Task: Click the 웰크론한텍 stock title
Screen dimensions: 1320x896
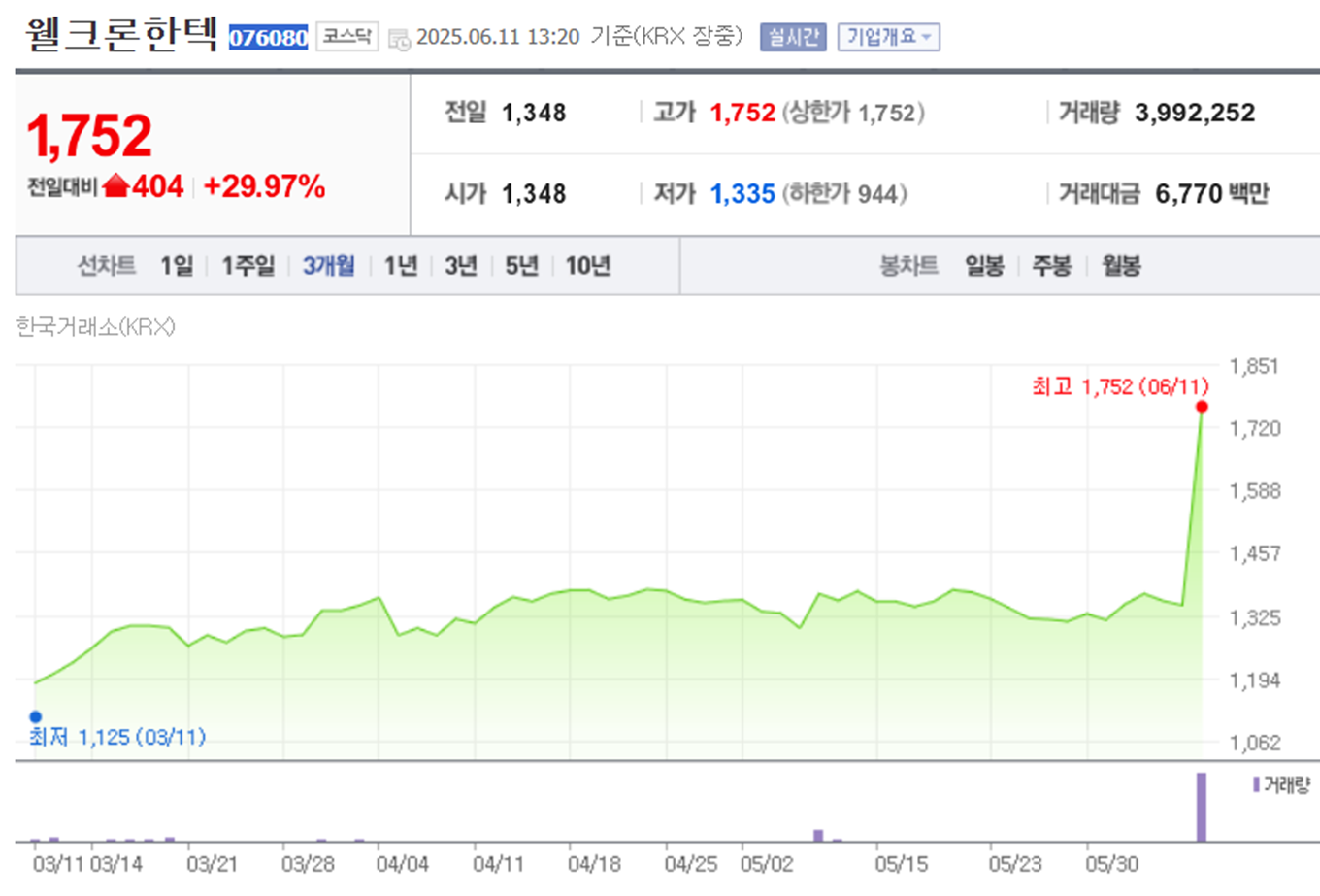Action: 120,34
